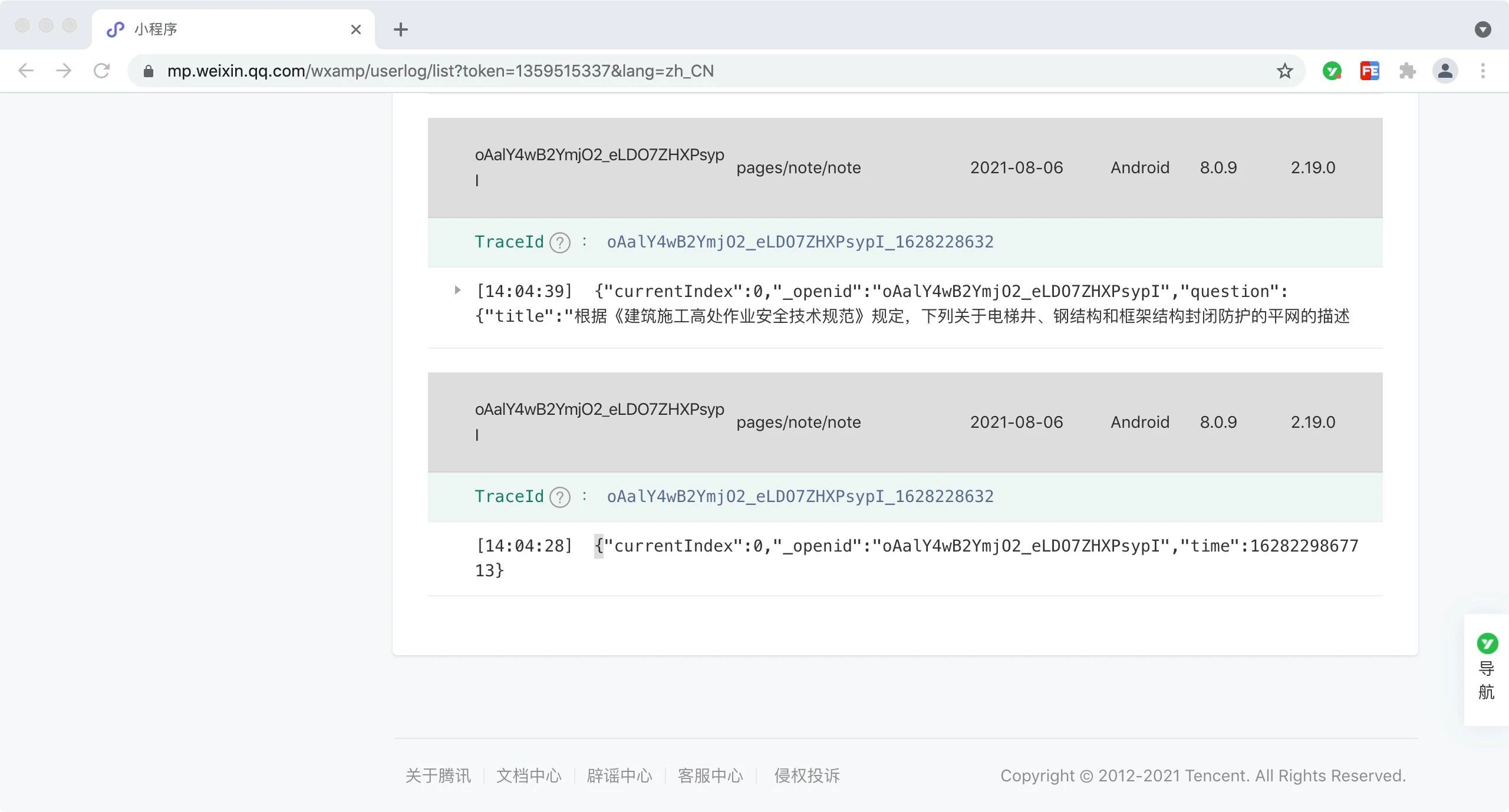Screen dimensions: 1509x812
Task: Click the second TraceId help question mark
Action: coord(559,497)
